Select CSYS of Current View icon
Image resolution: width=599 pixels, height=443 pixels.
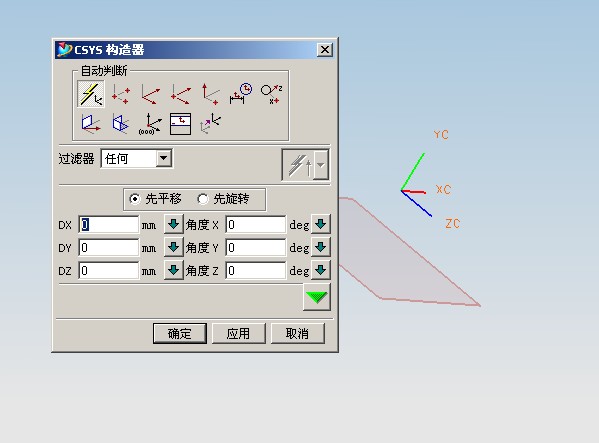[x=180, y=123]
